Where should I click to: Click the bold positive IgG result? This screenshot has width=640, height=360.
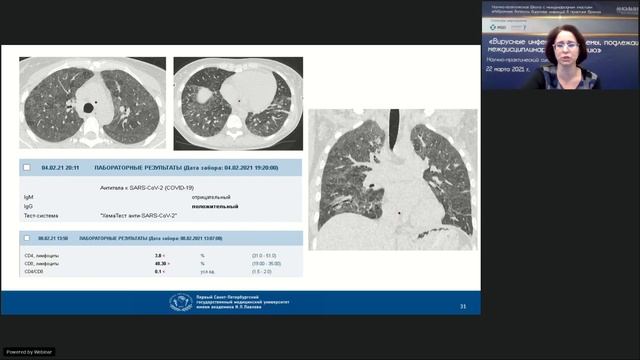tap(215, 207)
